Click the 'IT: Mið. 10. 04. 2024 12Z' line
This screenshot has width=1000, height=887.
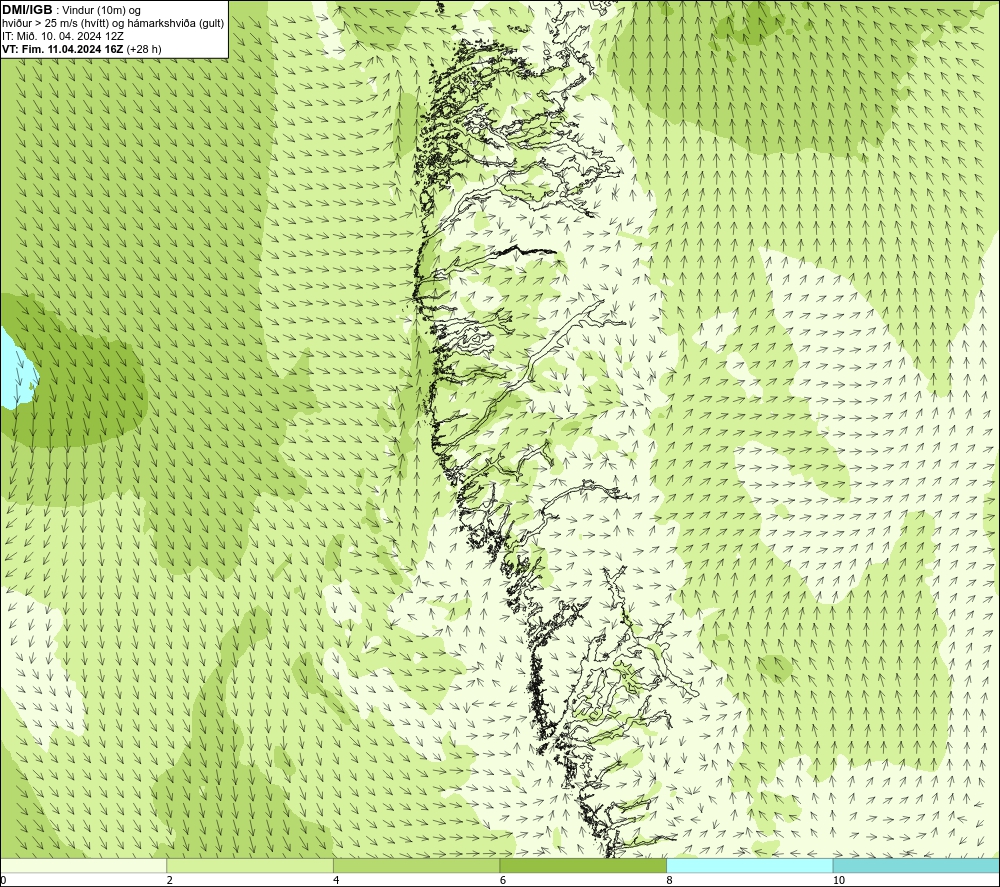(62, 36)
